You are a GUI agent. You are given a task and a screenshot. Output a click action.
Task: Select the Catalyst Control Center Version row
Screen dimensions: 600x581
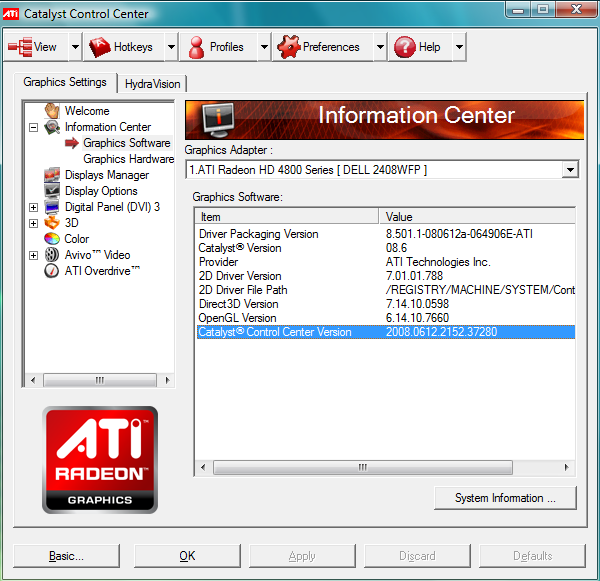(385, 332)
